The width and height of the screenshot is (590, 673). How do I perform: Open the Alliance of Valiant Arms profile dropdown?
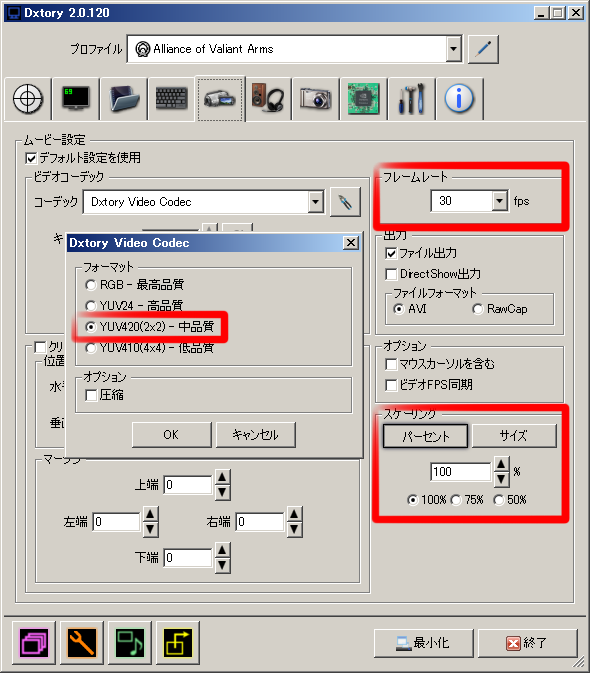pyautogui.click(x=453, y=49)
